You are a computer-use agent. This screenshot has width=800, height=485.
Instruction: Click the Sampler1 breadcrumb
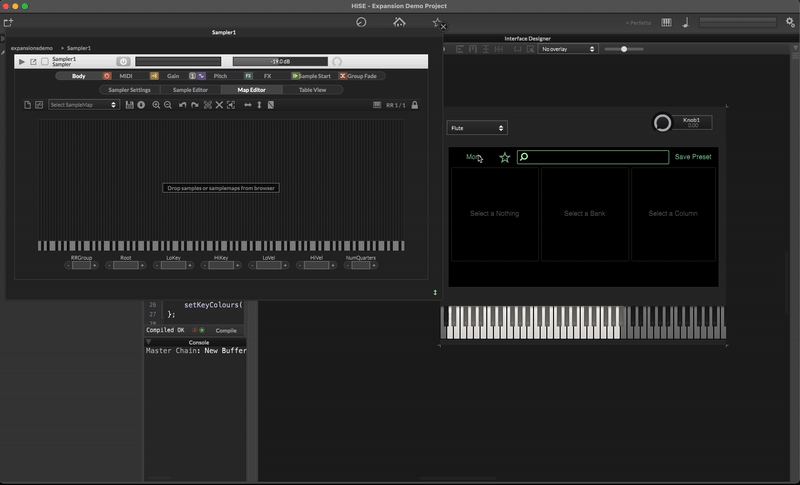(79, 48)
